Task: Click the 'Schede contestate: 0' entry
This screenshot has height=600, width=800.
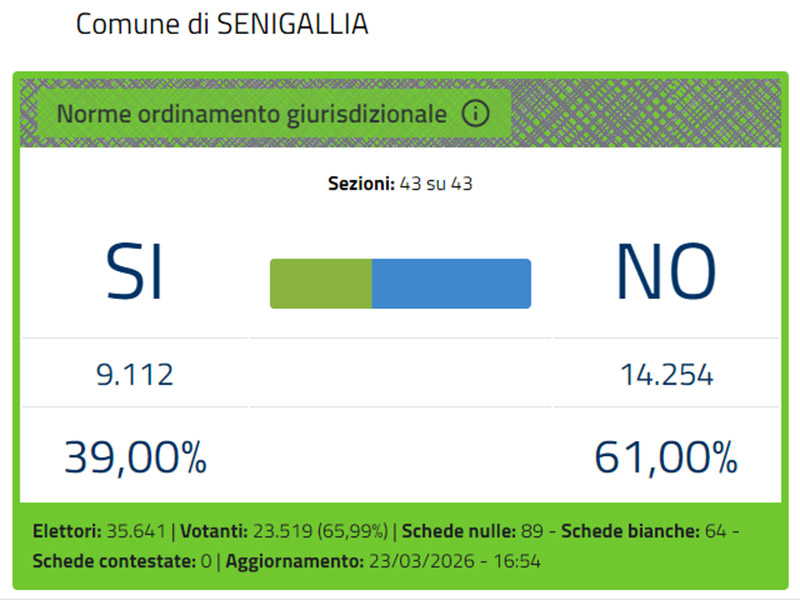Action: point(122,561)
